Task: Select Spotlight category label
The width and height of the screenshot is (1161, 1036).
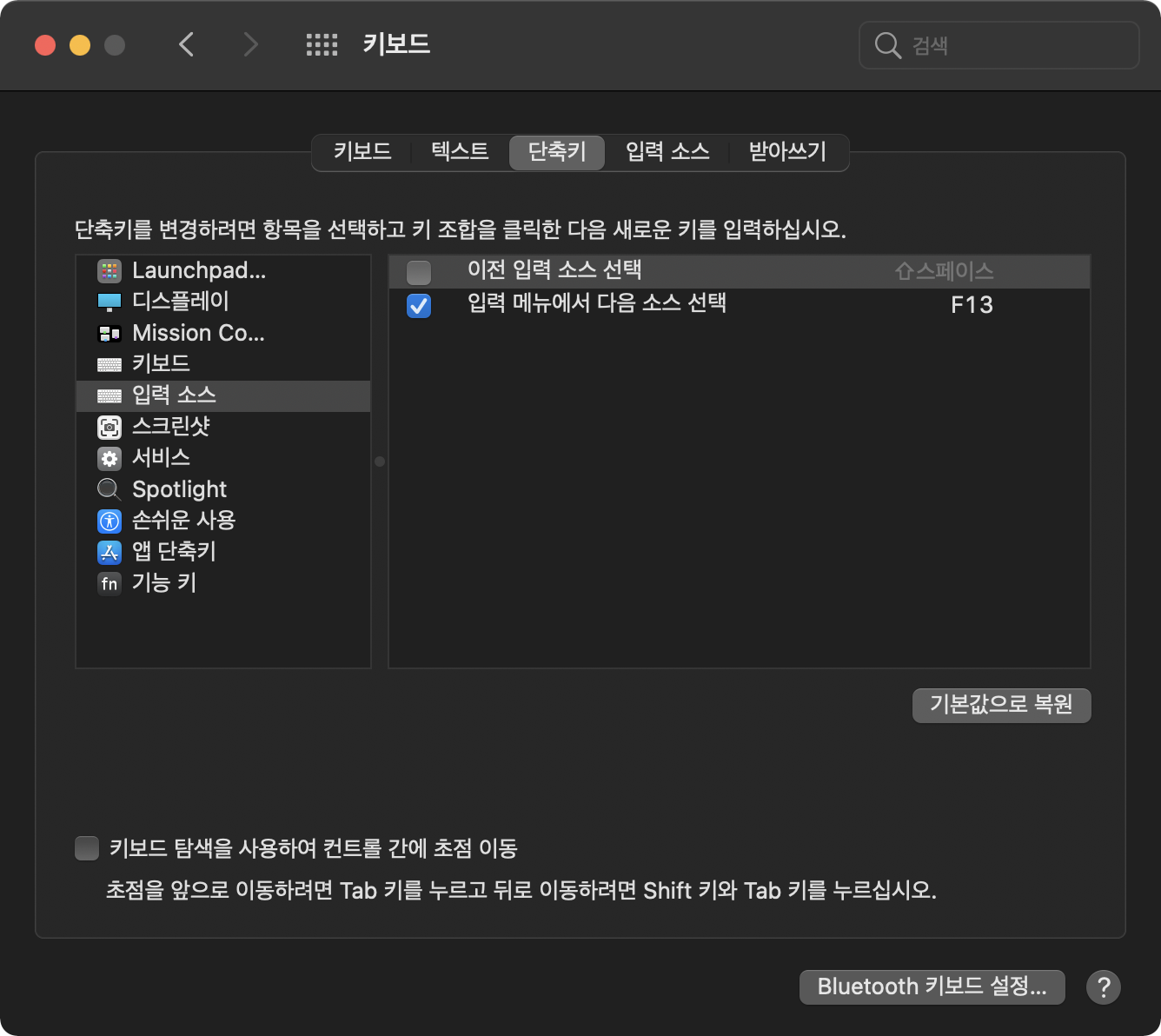Action: click(179, 489)
